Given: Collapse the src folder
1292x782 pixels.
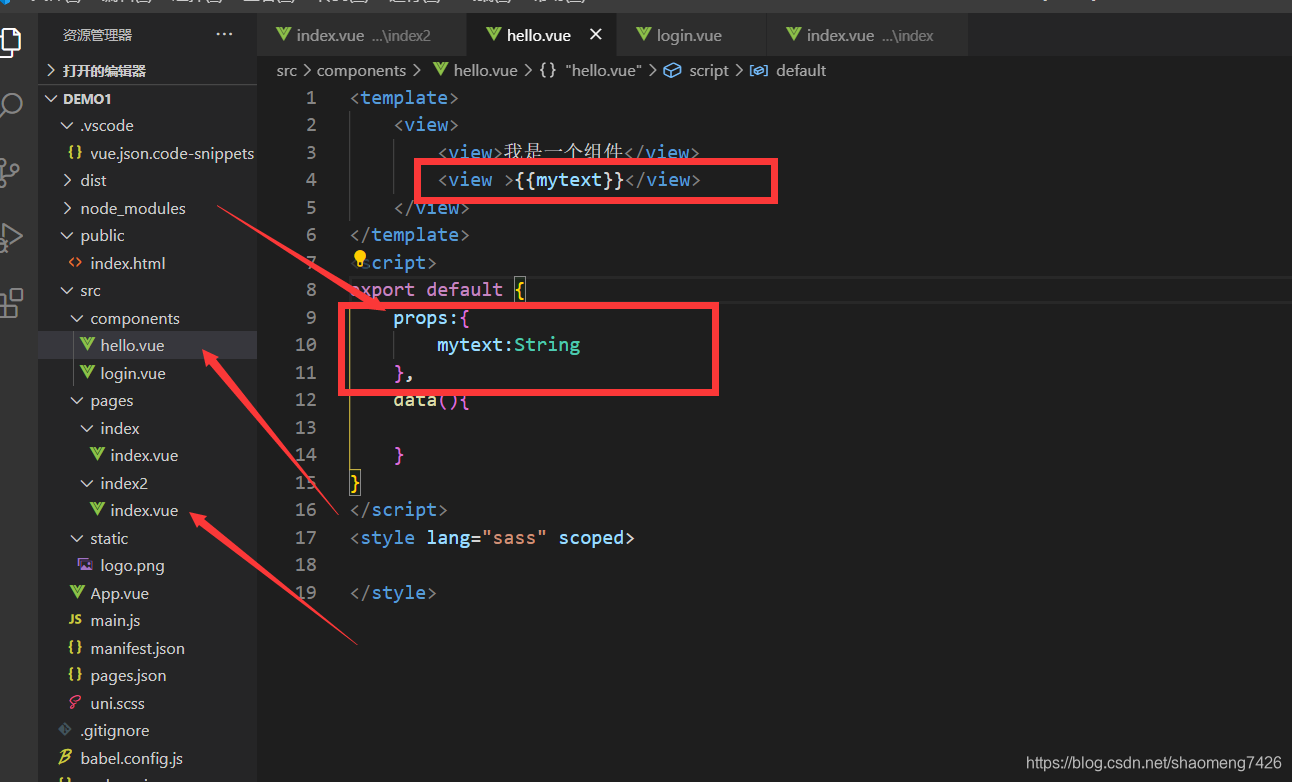Looking at the screenshot, I should coord(147,291).
